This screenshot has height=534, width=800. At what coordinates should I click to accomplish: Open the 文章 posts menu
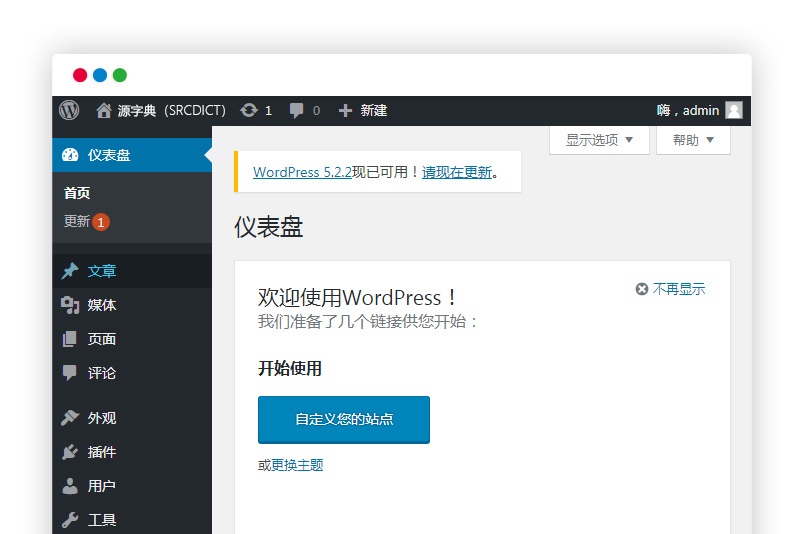132,271
